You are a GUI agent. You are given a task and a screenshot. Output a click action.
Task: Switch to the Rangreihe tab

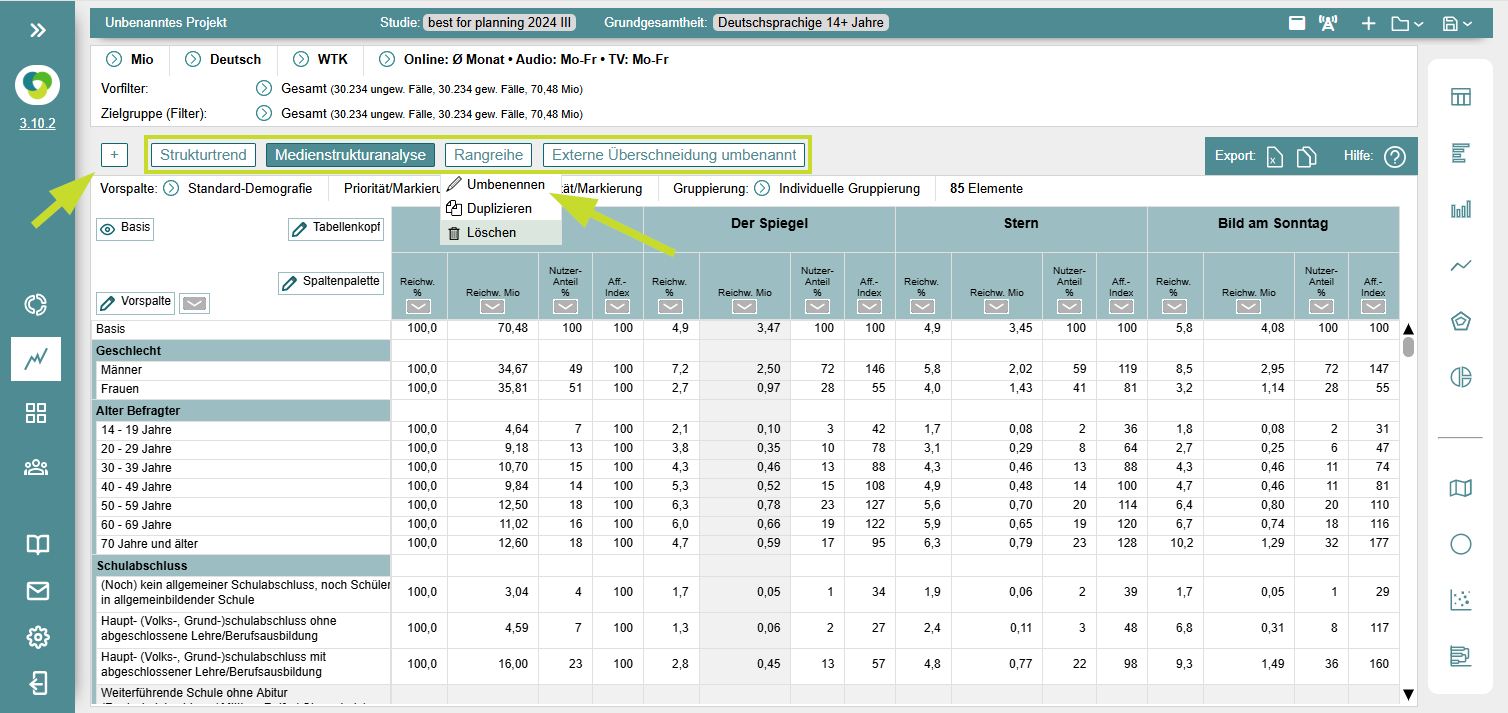point(489,155)
